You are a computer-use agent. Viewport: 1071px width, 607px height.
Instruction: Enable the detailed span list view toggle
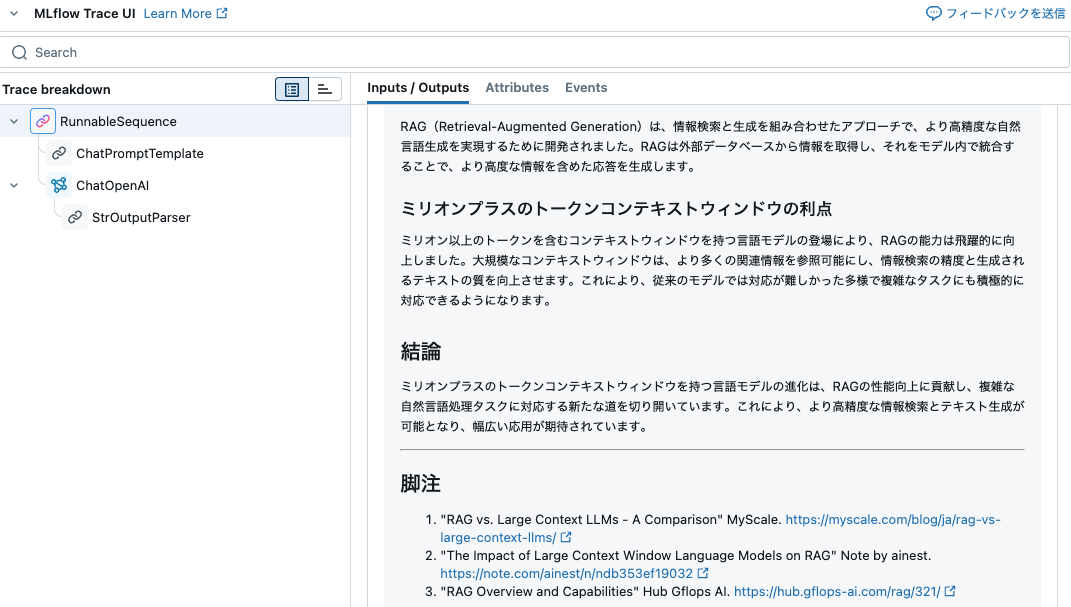(292, 89)
